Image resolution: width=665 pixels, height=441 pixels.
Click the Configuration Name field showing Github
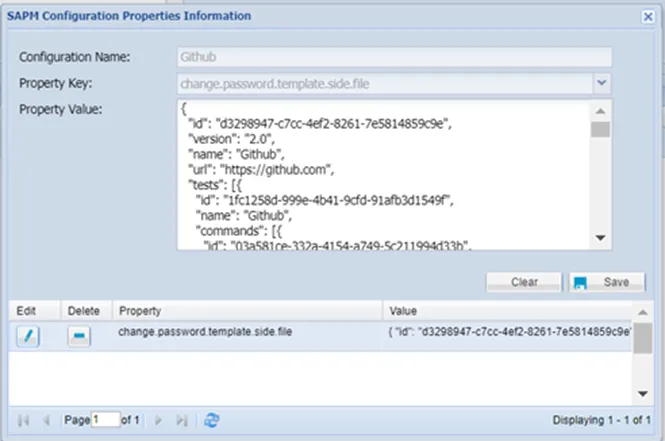[x=394, y=57]
